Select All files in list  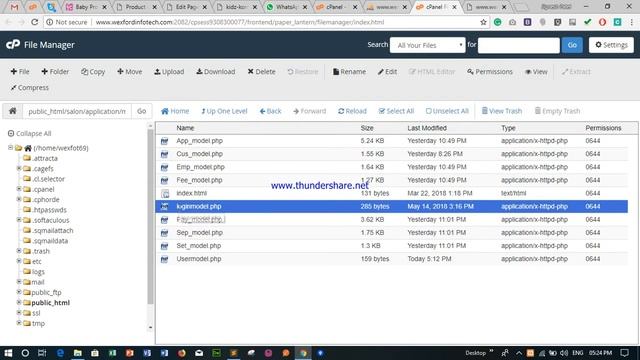[396, 111]
